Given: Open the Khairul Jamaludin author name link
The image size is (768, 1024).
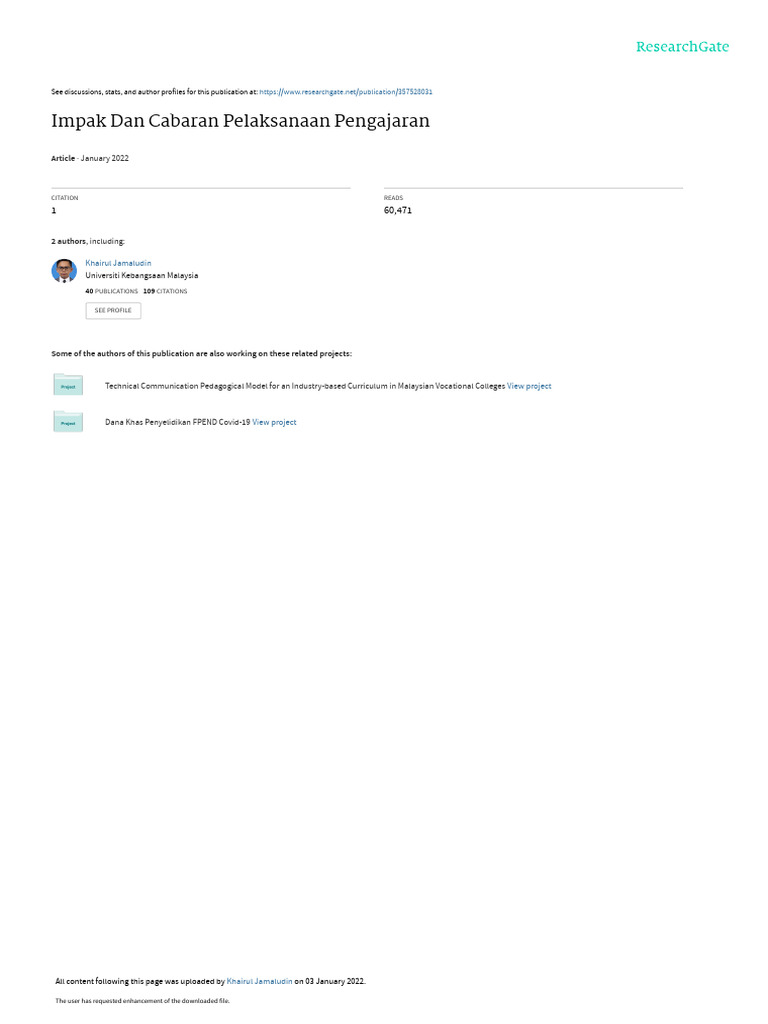Looking at the screenshot, I should pyautogui.click(x=118, y=263).
